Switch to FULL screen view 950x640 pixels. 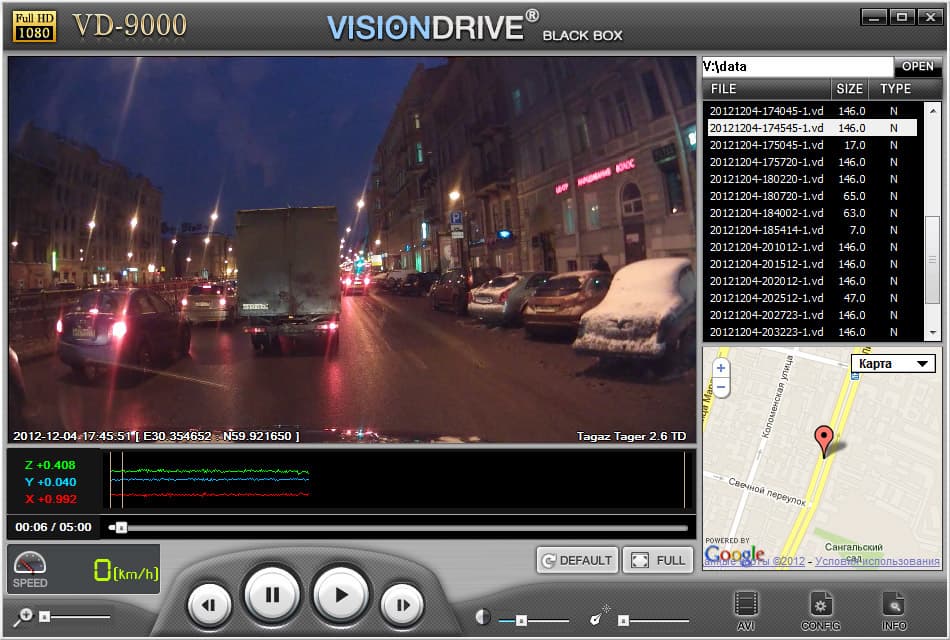[x=658, y=561]
